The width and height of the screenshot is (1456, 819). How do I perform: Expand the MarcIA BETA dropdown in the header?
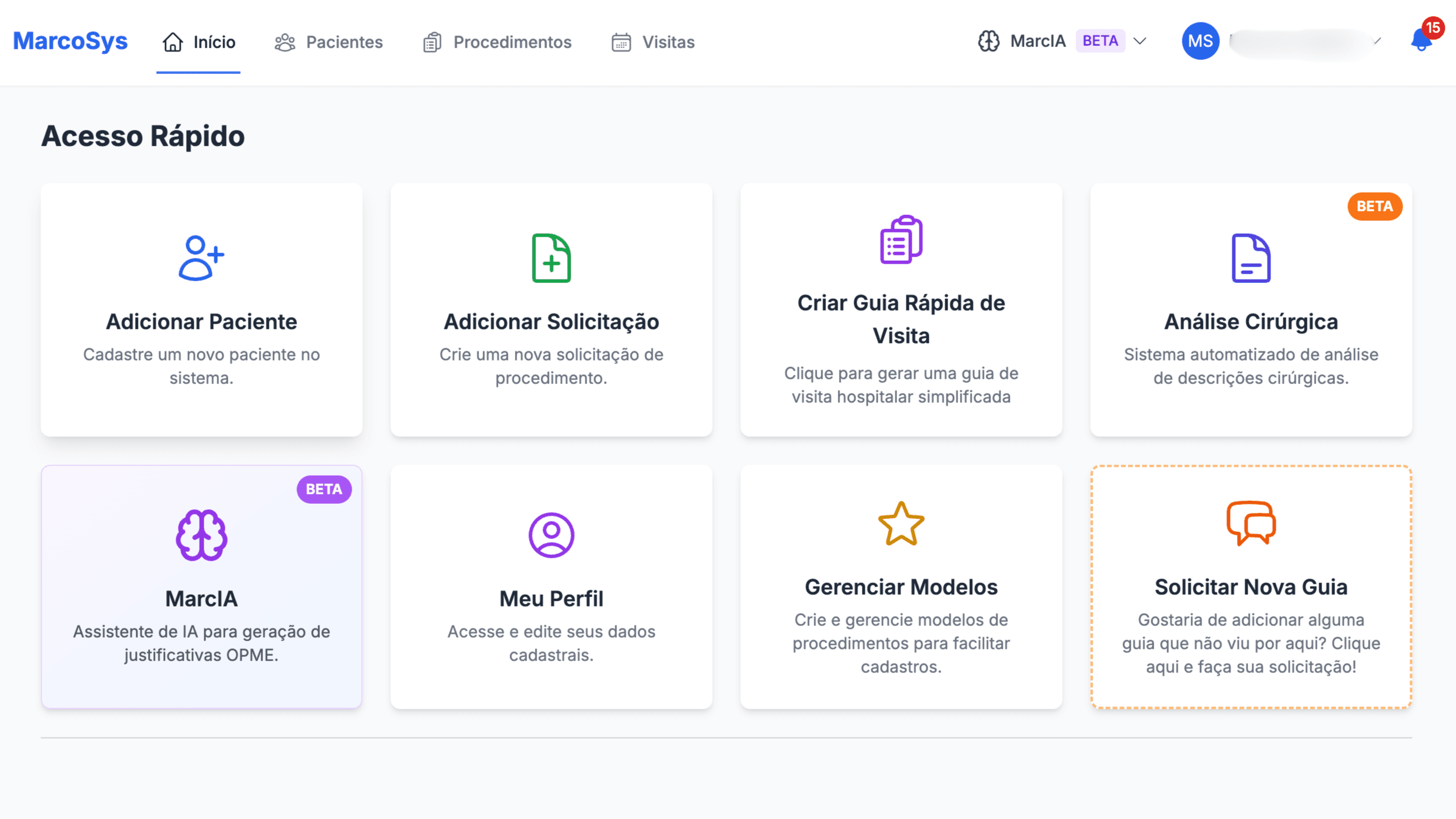(1140, 41)
